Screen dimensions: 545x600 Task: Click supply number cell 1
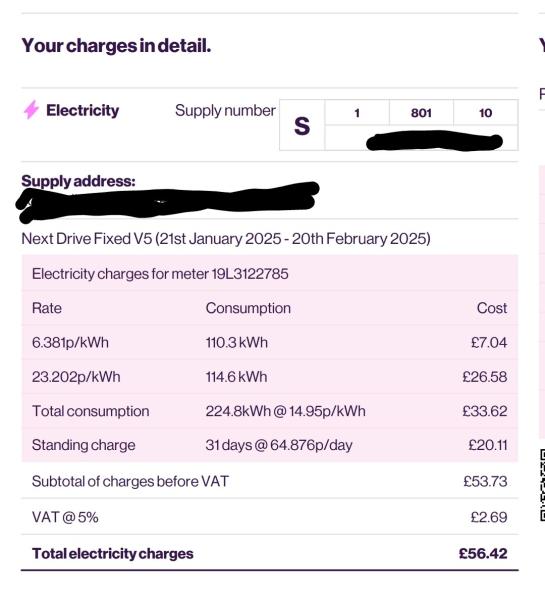(x=357, y=112)
